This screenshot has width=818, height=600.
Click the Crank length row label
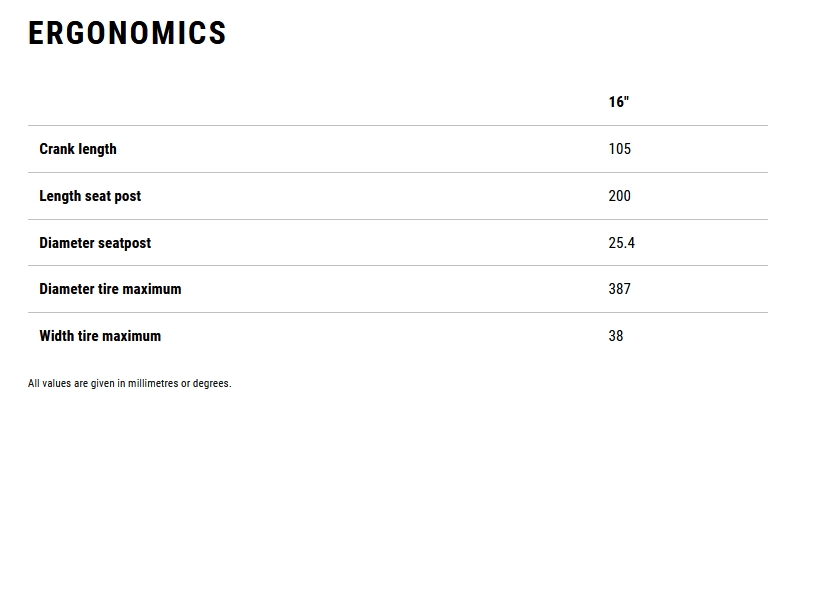[78, 149]
